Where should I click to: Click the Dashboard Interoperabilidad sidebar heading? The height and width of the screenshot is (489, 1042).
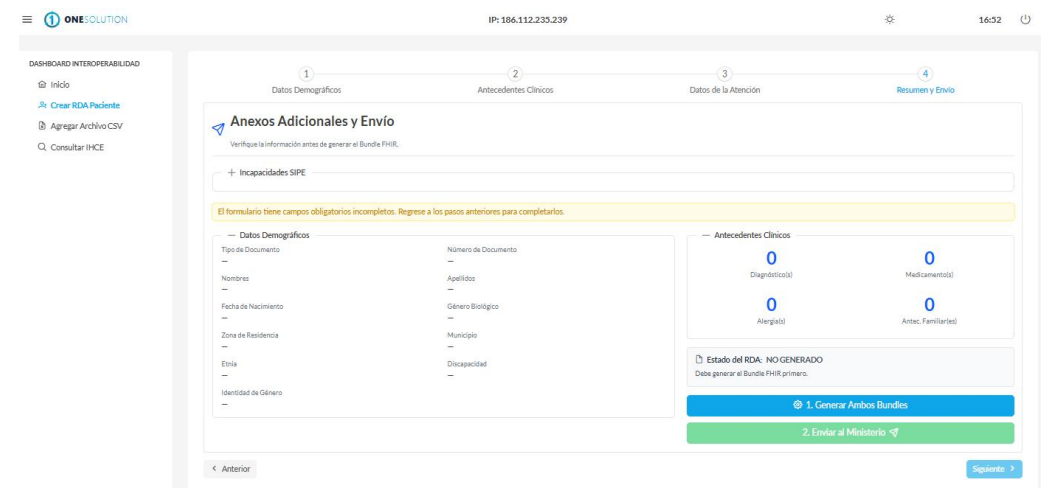point(84,64)
